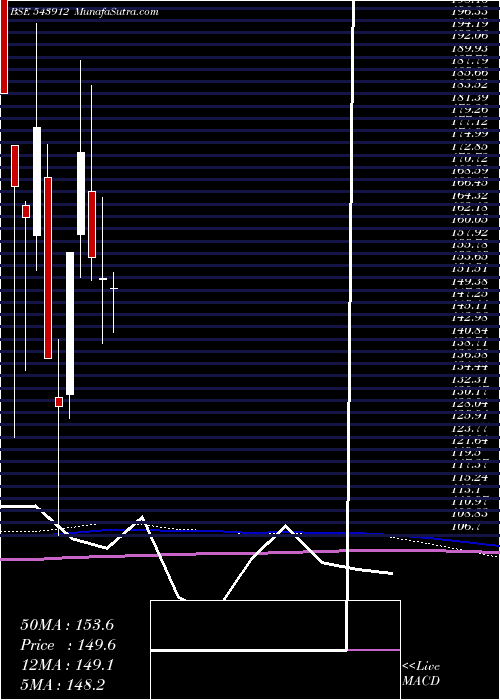Select the Price : 149.6 readout

pos(68,645)
